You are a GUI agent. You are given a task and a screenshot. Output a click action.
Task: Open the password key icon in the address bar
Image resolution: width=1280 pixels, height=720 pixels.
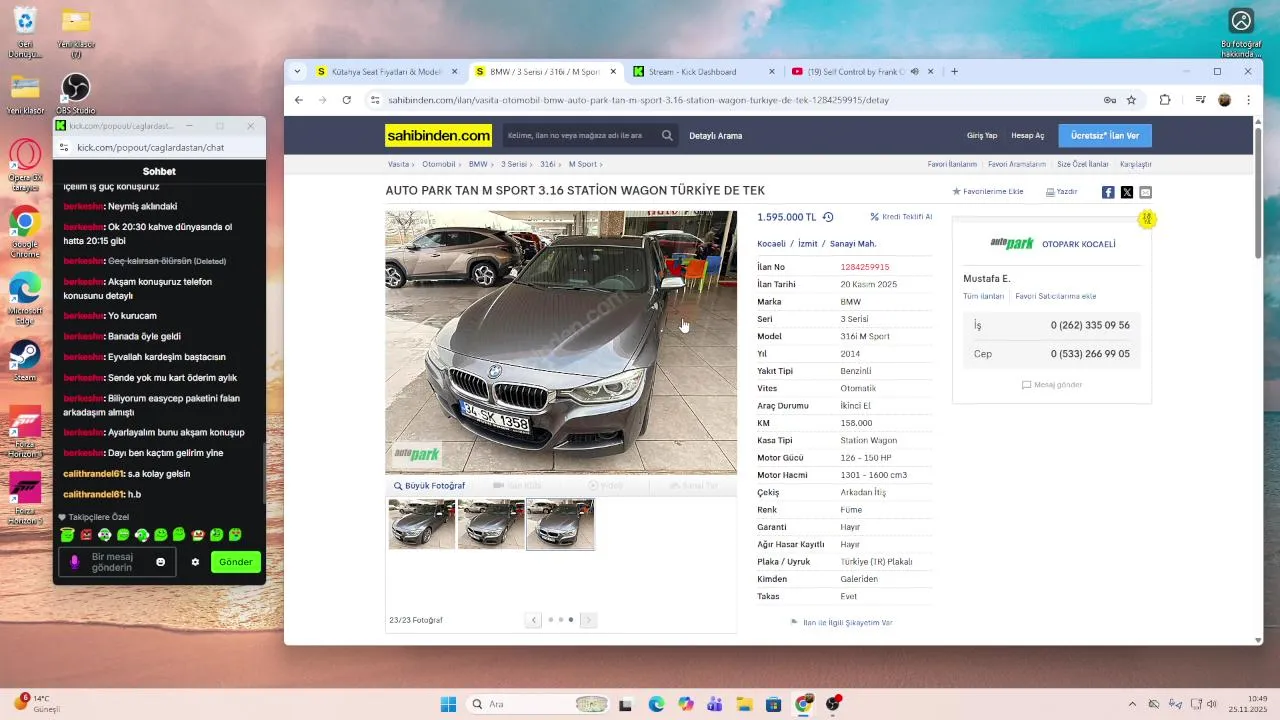1109,100
